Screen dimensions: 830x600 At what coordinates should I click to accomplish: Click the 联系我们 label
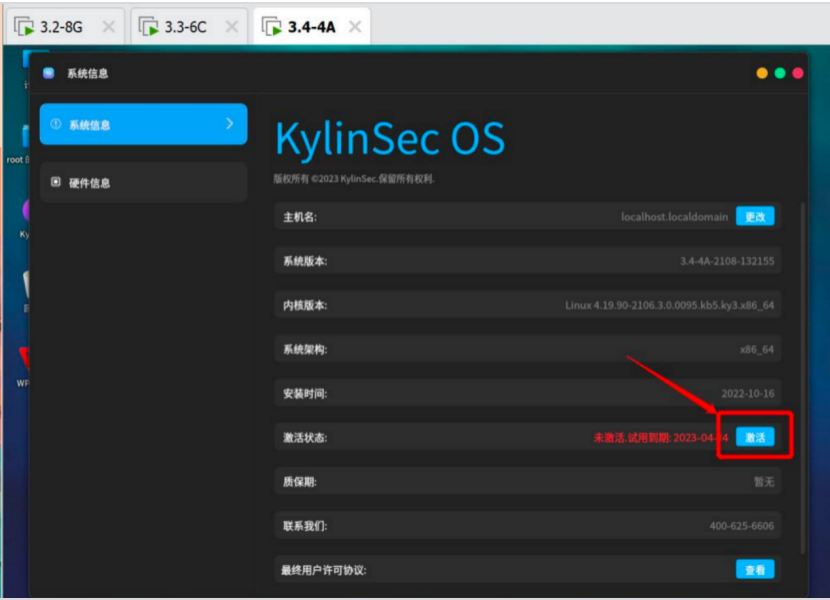305,526
